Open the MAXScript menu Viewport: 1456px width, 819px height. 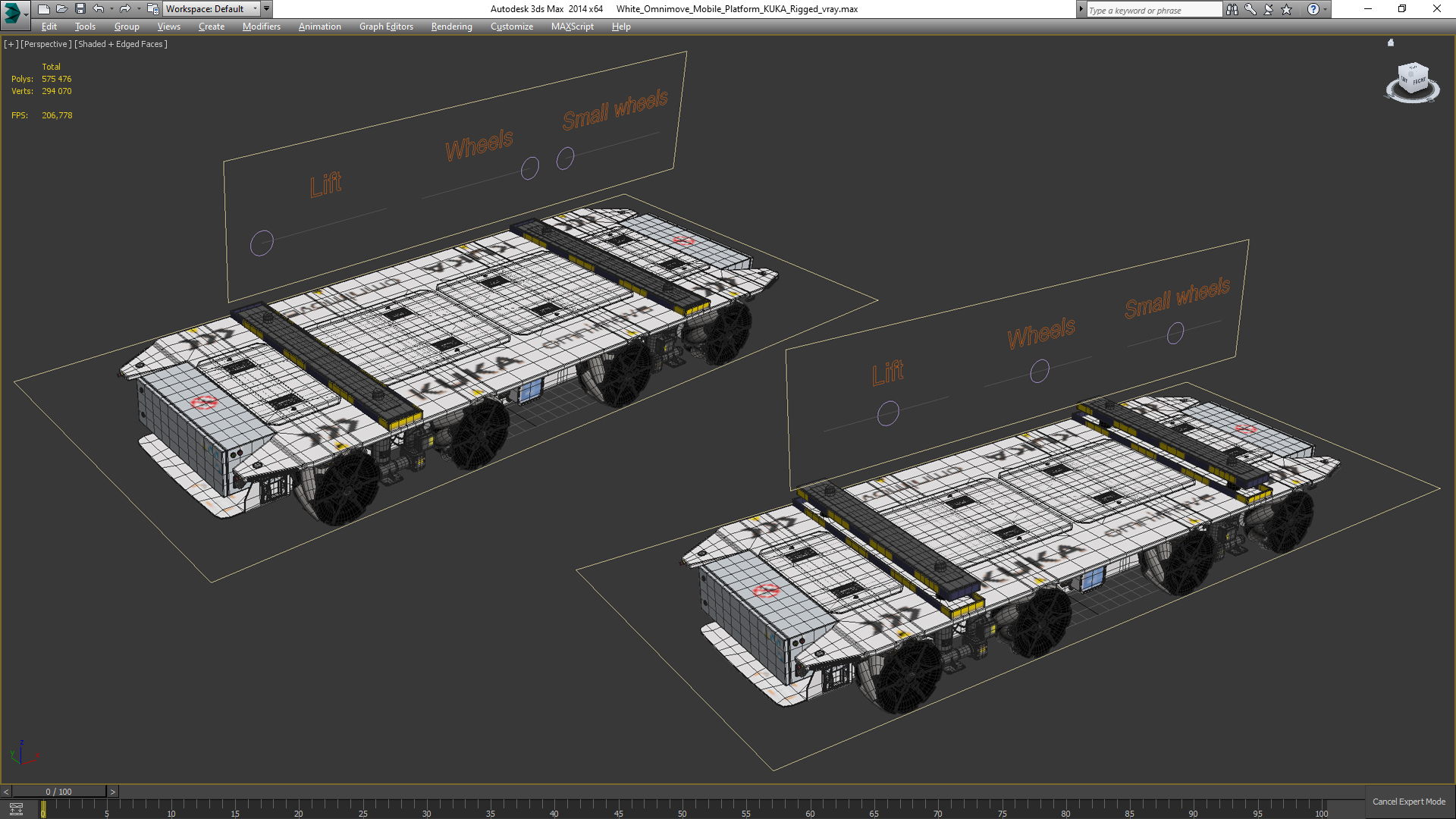tap(572, 27)
